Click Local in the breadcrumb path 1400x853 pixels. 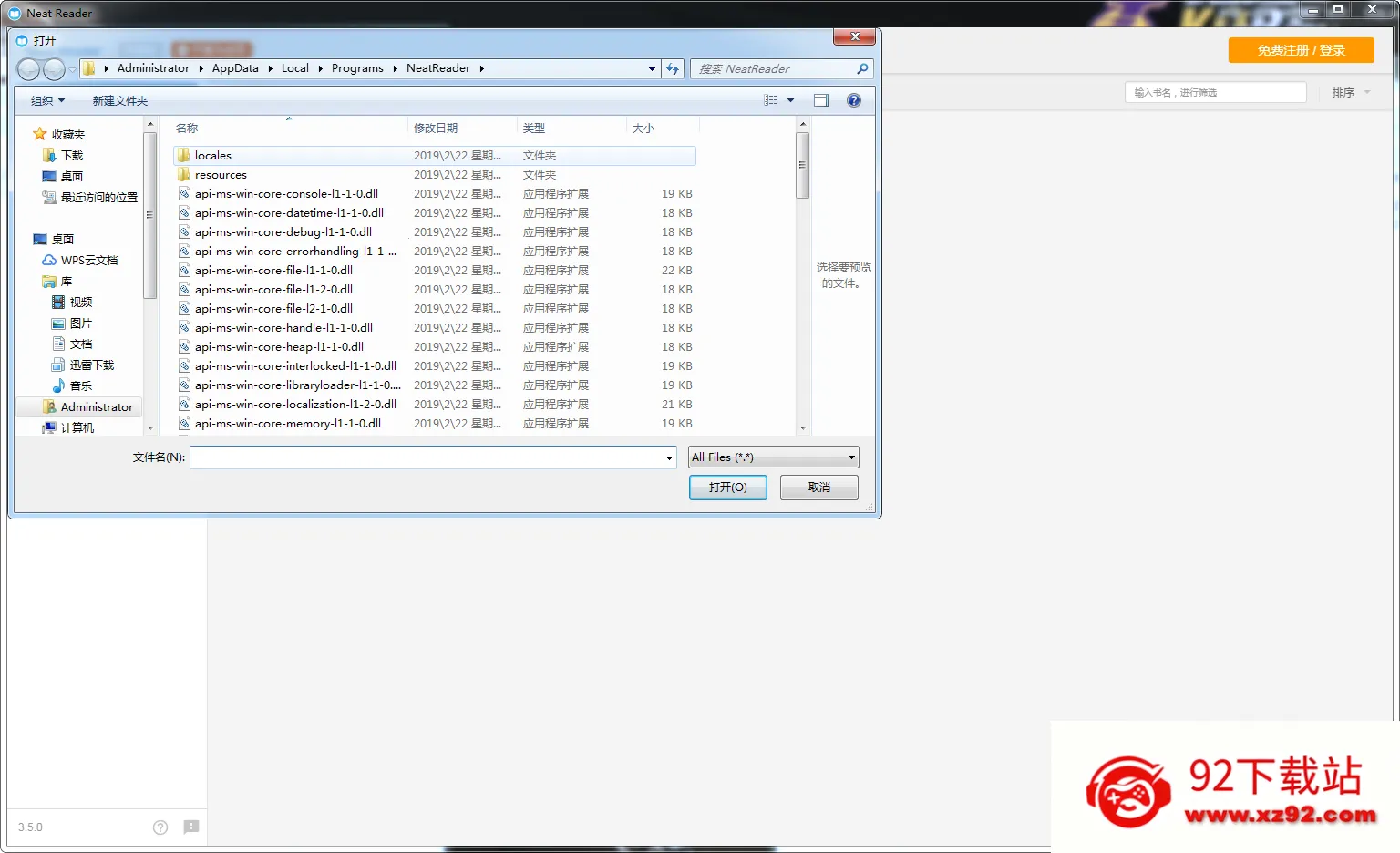tap(295, 68)
